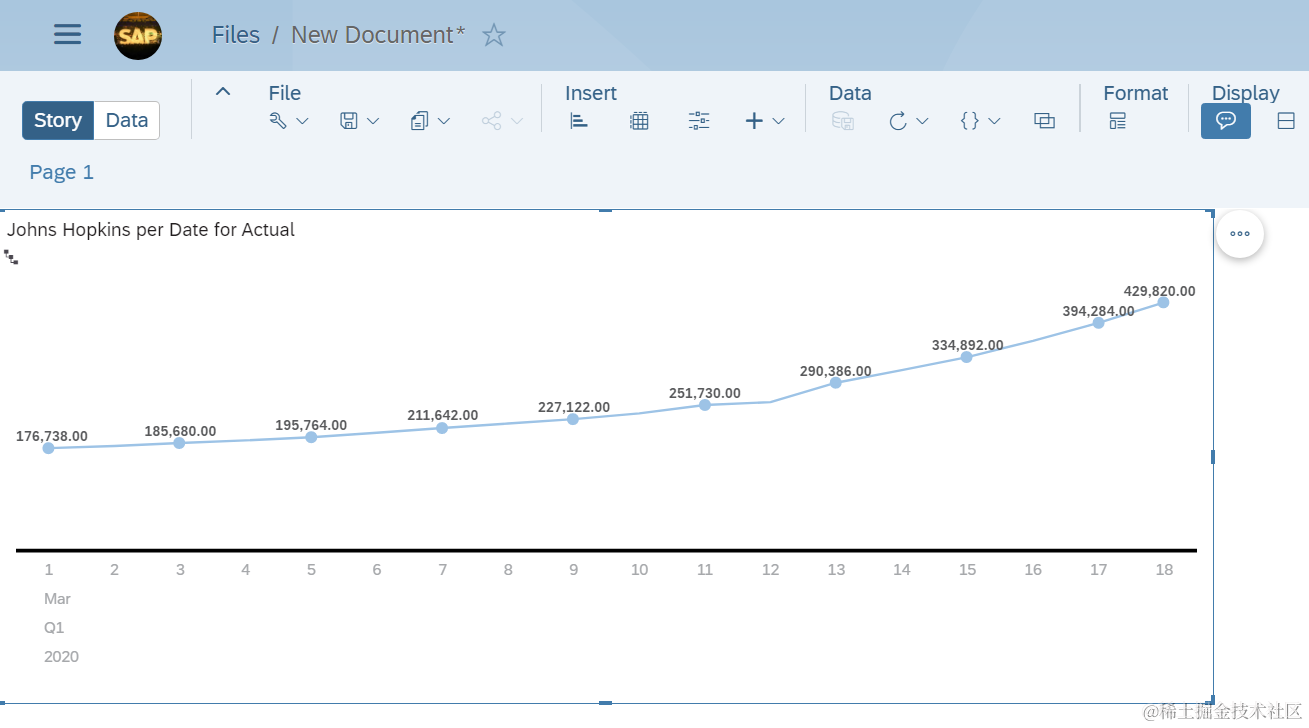Expand the Copy dropdown arrow

(x=444, y=121)
